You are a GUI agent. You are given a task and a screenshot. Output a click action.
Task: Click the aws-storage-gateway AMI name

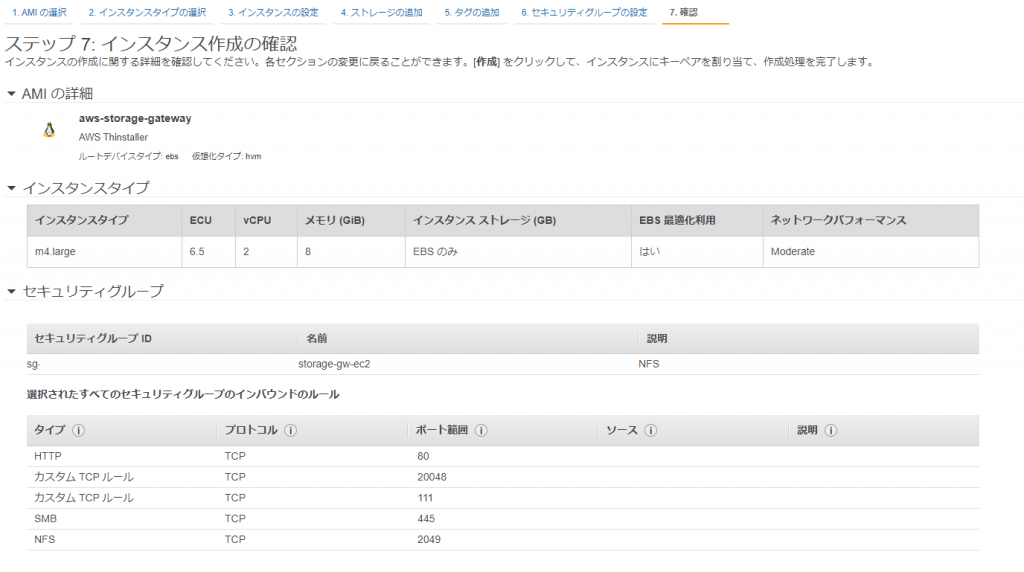(x=135, y=118)
